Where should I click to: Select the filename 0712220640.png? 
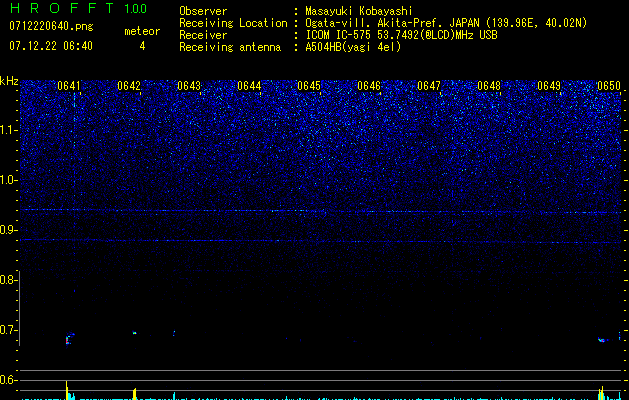point(51,26)
